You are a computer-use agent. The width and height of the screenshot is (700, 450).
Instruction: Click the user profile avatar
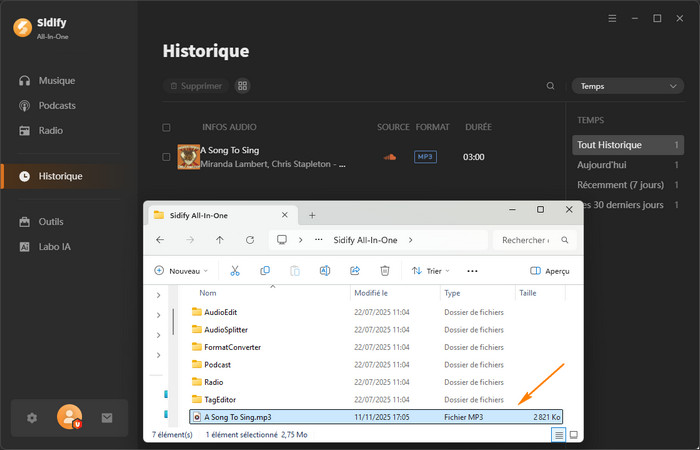click(70, 417)
